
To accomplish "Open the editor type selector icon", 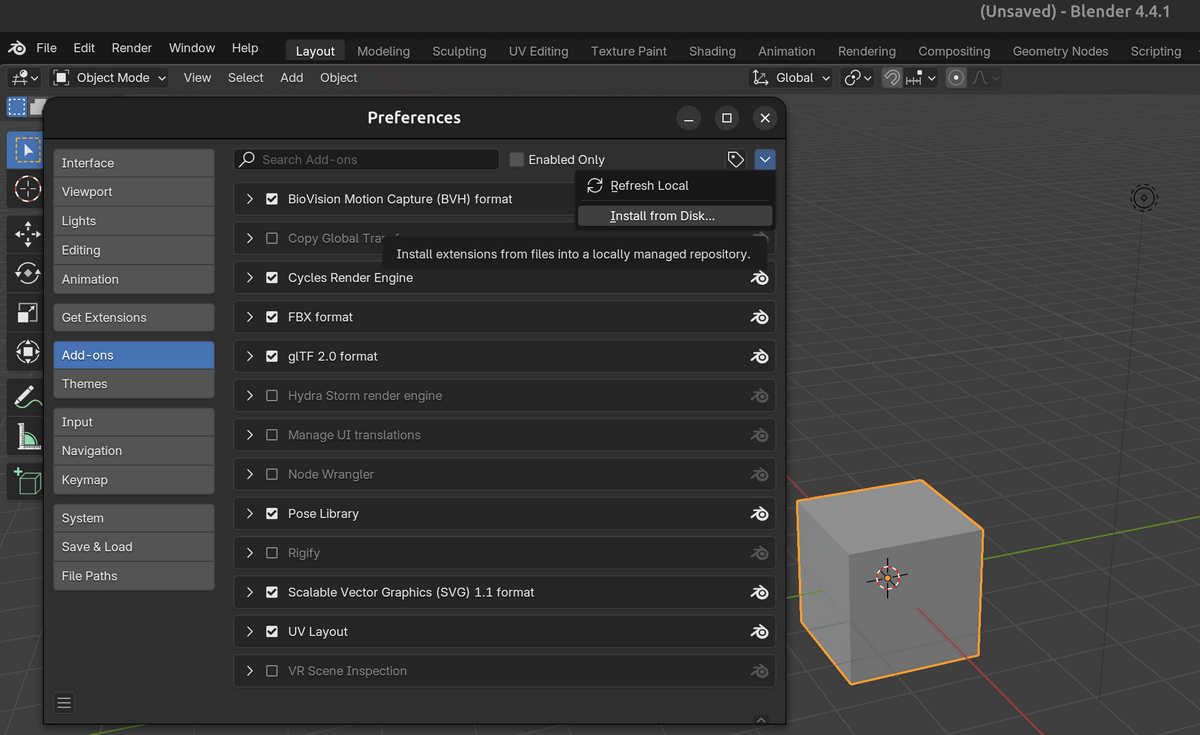I will (24, 78).
